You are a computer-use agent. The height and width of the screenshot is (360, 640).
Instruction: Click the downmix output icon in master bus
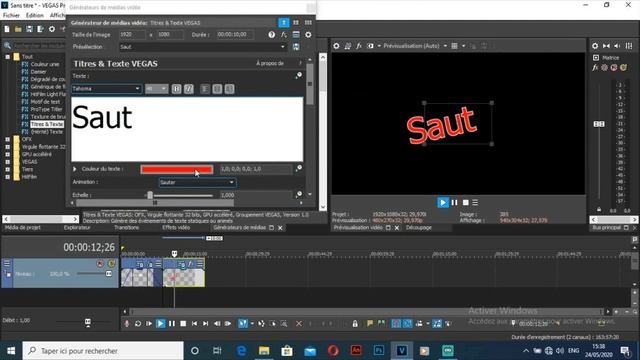(607, 46)
